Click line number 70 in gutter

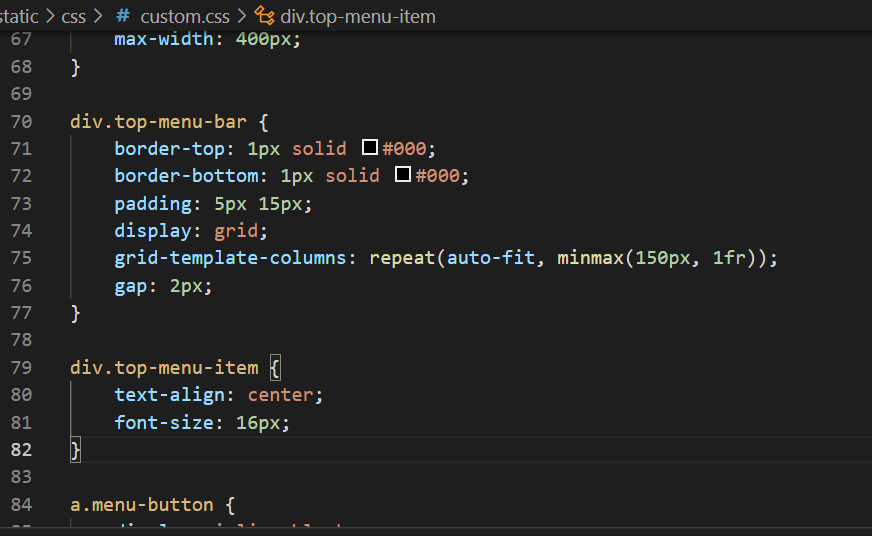tap(21, 121)
